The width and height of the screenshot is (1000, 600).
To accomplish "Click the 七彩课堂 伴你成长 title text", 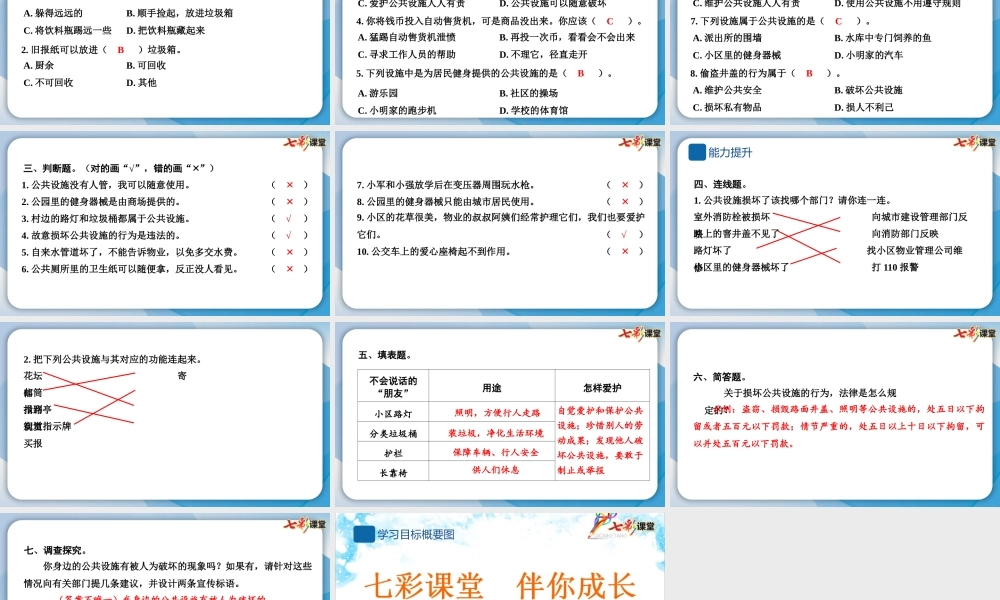I will [x=502, y=583].
